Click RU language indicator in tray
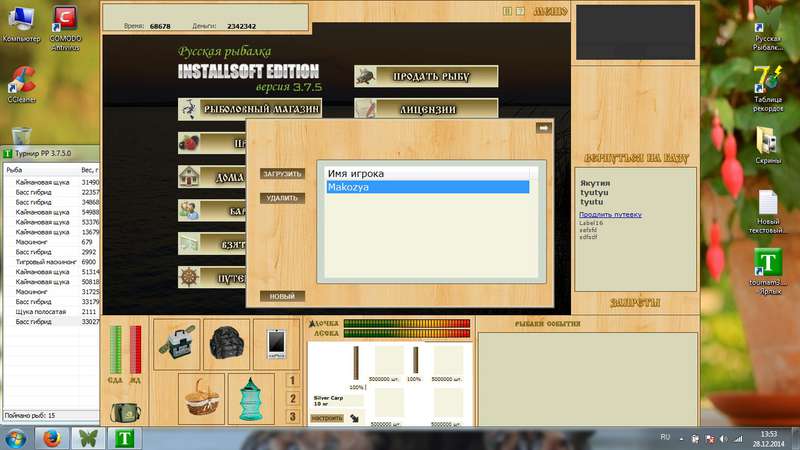 point(665,437)
